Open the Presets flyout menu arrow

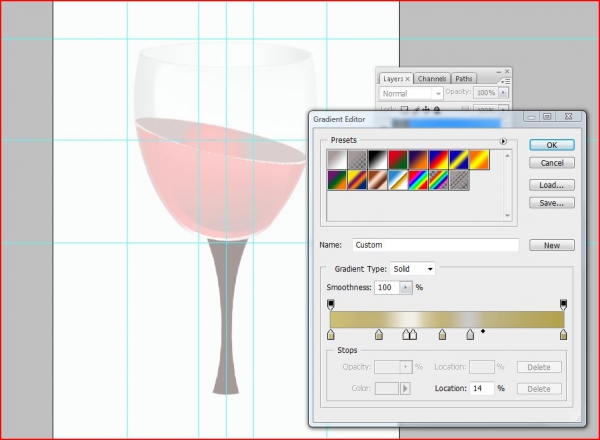503,141
